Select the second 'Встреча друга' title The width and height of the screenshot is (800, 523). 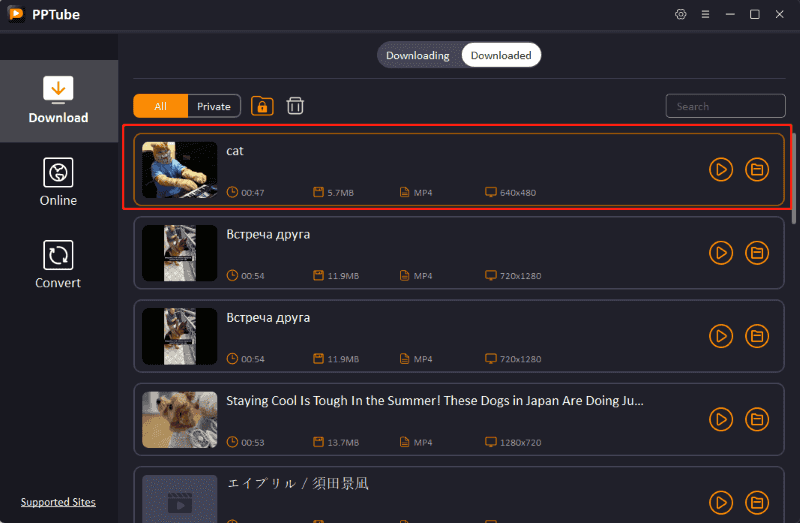coord(268,318)
